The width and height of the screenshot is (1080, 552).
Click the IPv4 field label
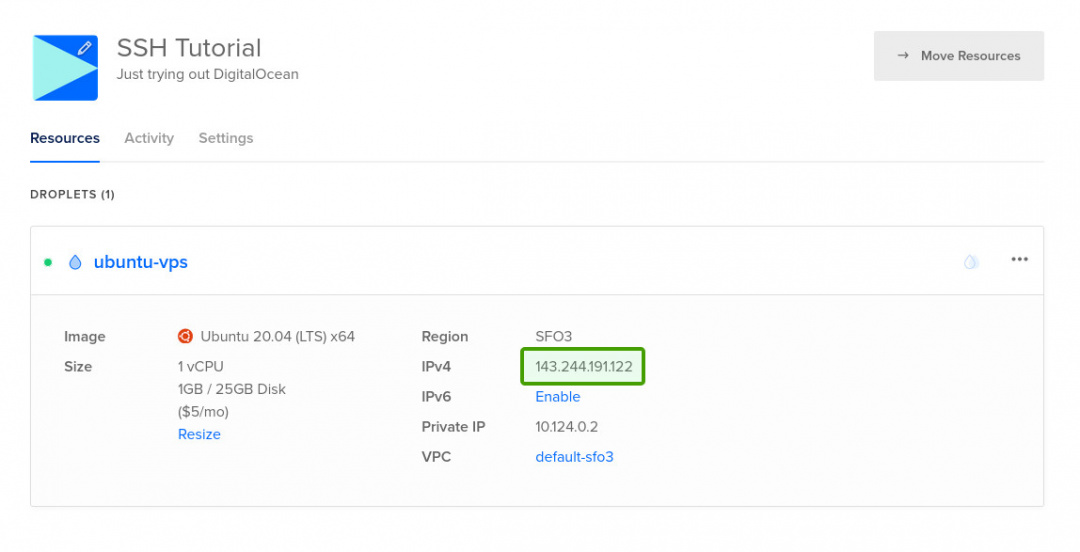click(x=436, y=367)
